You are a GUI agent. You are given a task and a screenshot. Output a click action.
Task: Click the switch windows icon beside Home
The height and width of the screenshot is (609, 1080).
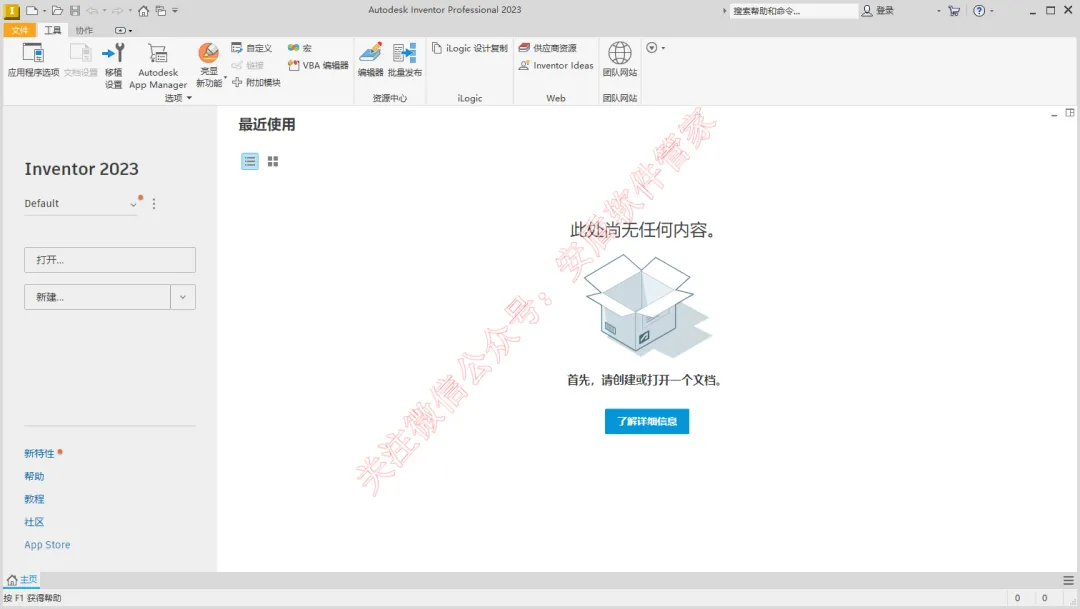(160, 11)
